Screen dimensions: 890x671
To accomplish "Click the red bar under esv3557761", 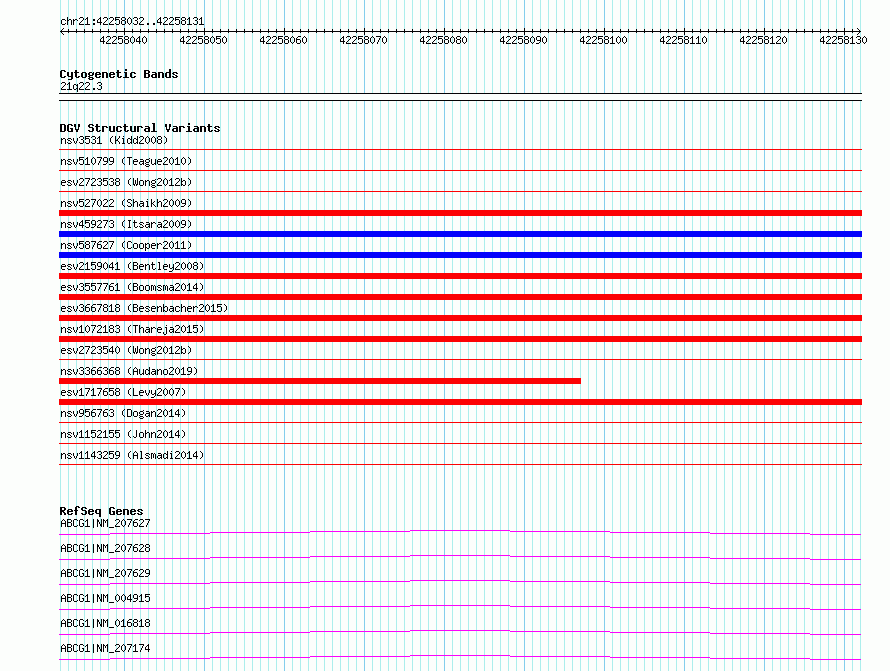I will pos(460,297).
